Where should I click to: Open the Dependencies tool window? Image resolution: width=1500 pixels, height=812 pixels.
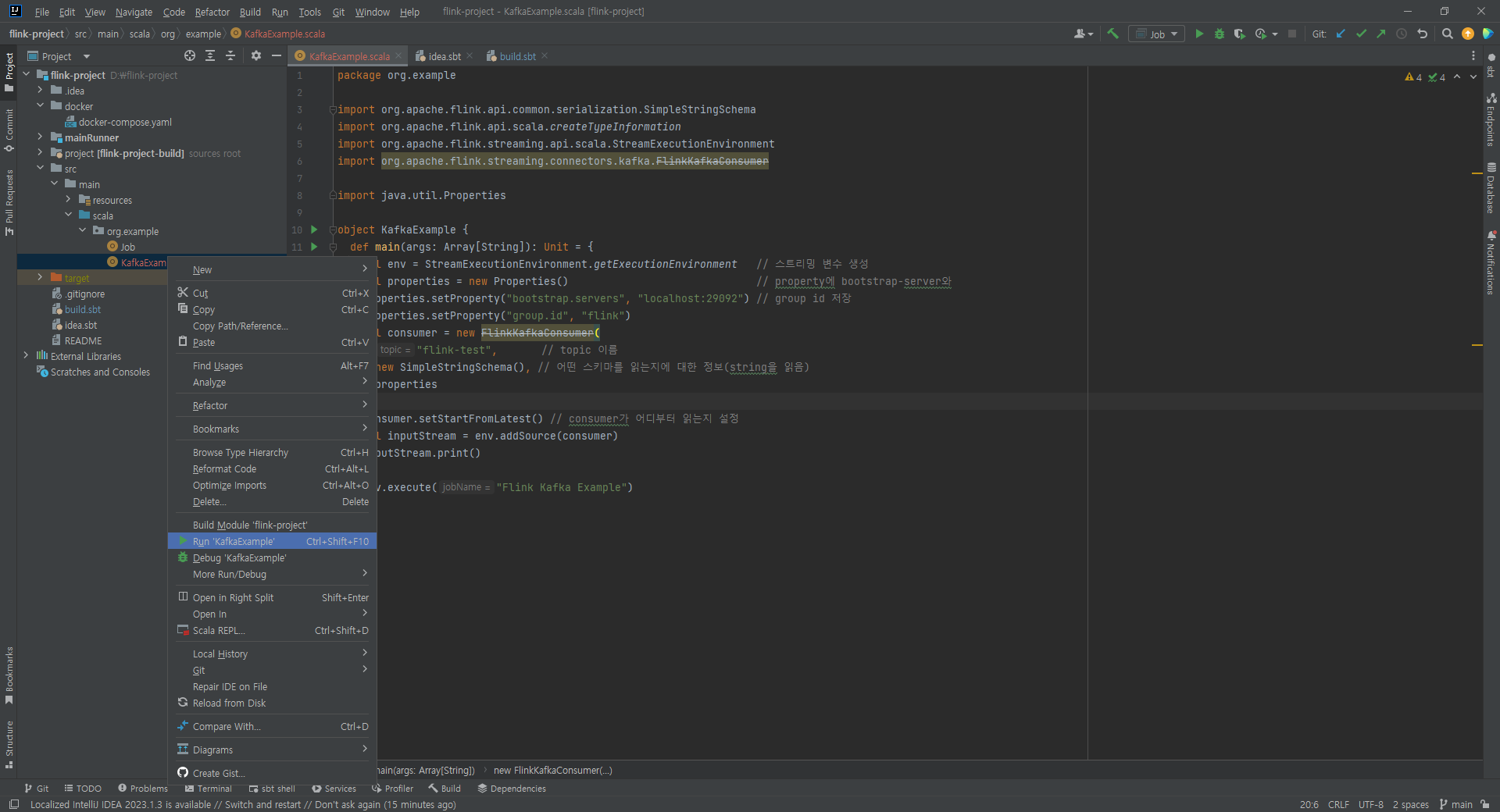click(x=512, y=789)
